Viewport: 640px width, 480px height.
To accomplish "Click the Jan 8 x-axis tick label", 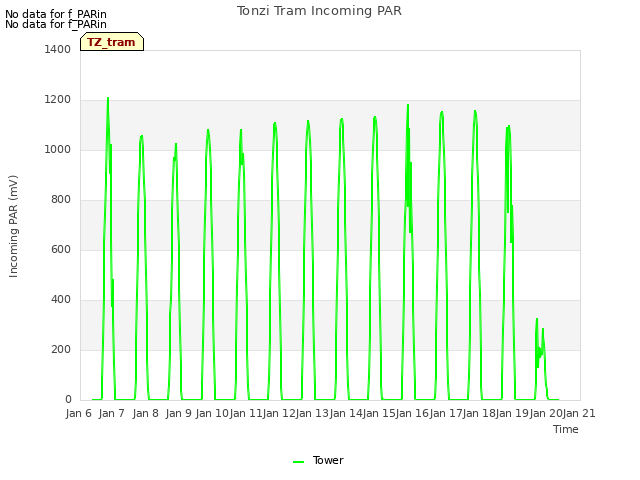I will click(145, 413).
